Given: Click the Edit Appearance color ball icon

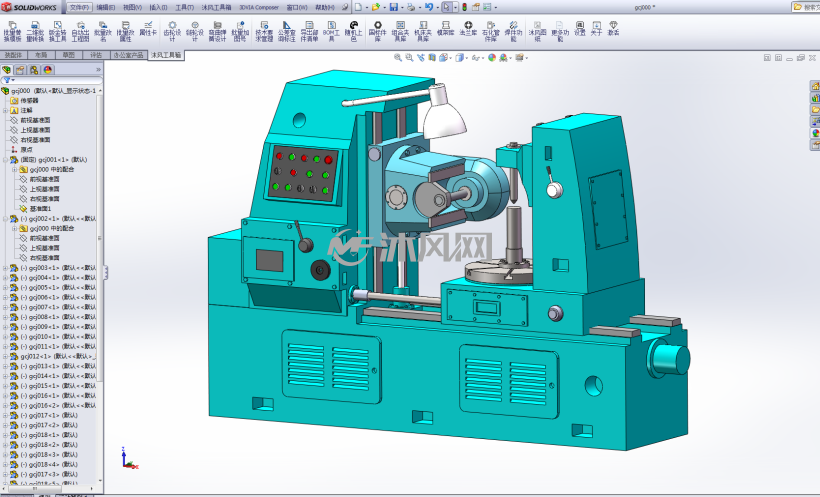Looking at the screenshot, I should coord(492,58).
